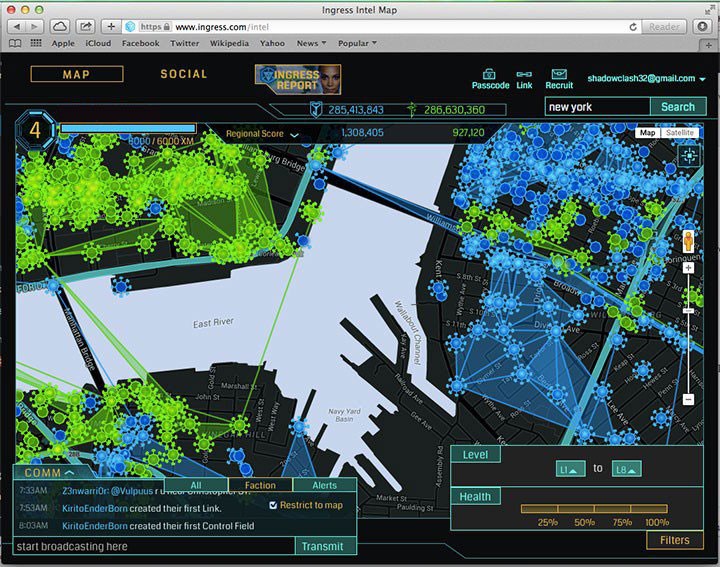This screenshot has width=720, height=567.
Task: Reload the page with refresh icon
Action: (x=633, y=27)
